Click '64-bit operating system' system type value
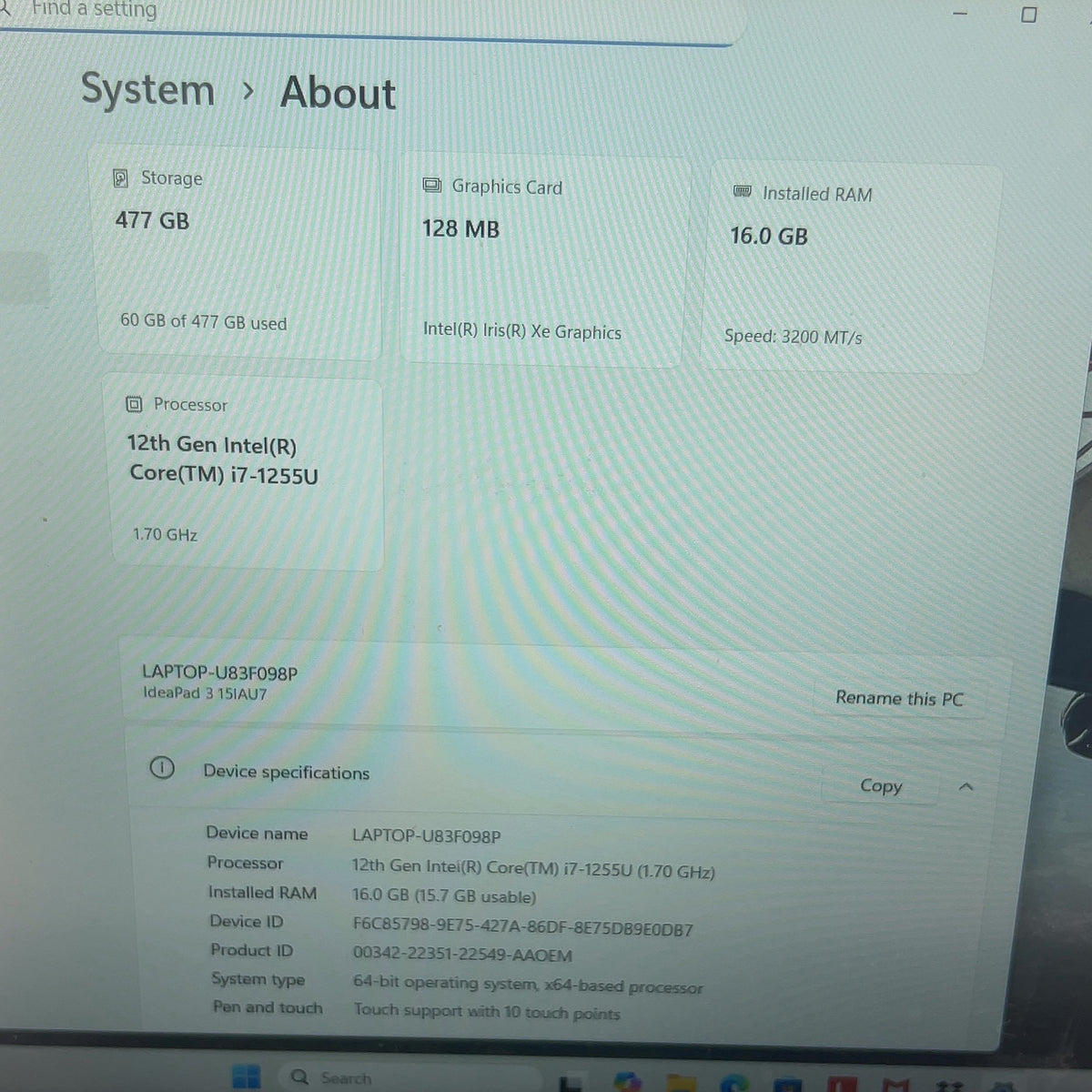Image resolution: width=1092 pixels, height=1092 pixels. coord(528,986)
